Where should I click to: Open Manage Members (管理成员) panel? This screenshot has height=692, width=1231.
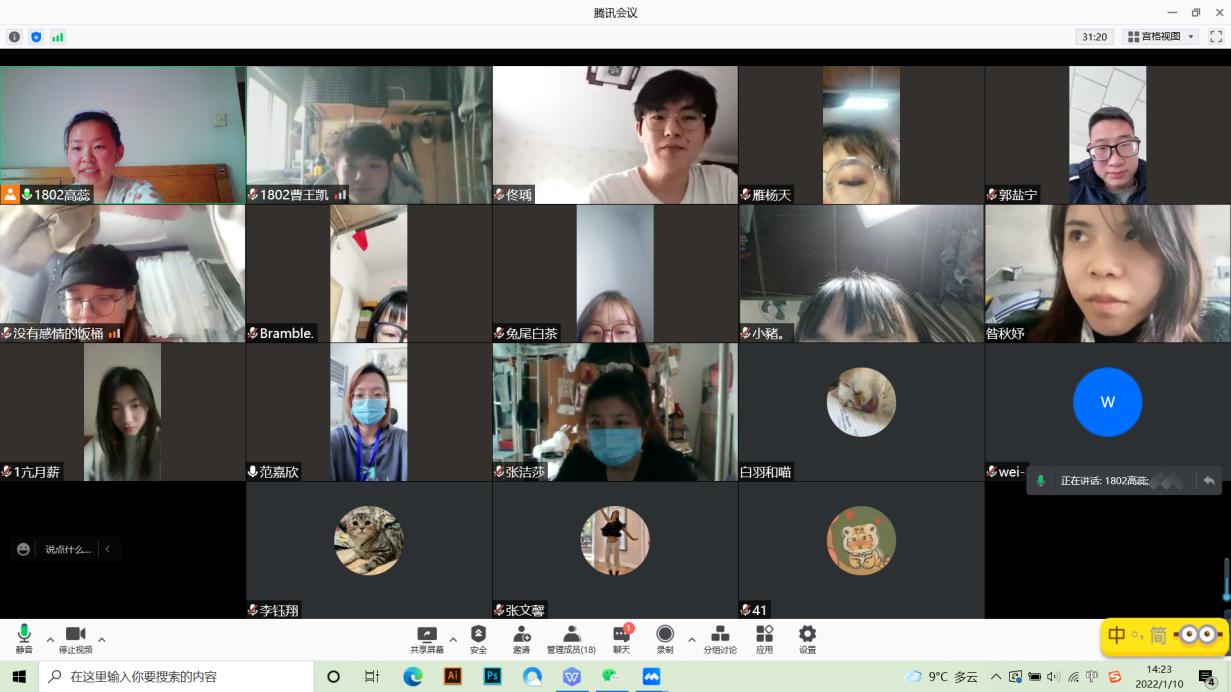click(x=571, y=635)
